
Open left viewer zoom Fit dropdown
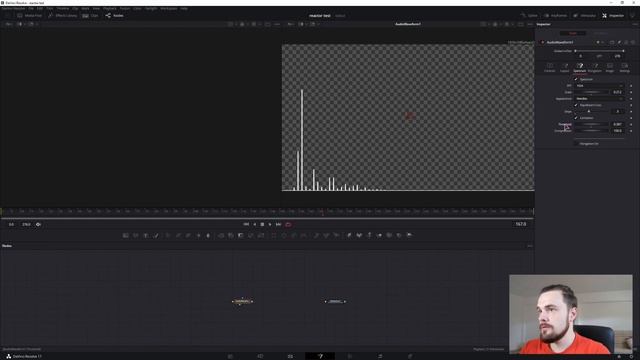tap(9, 24)
